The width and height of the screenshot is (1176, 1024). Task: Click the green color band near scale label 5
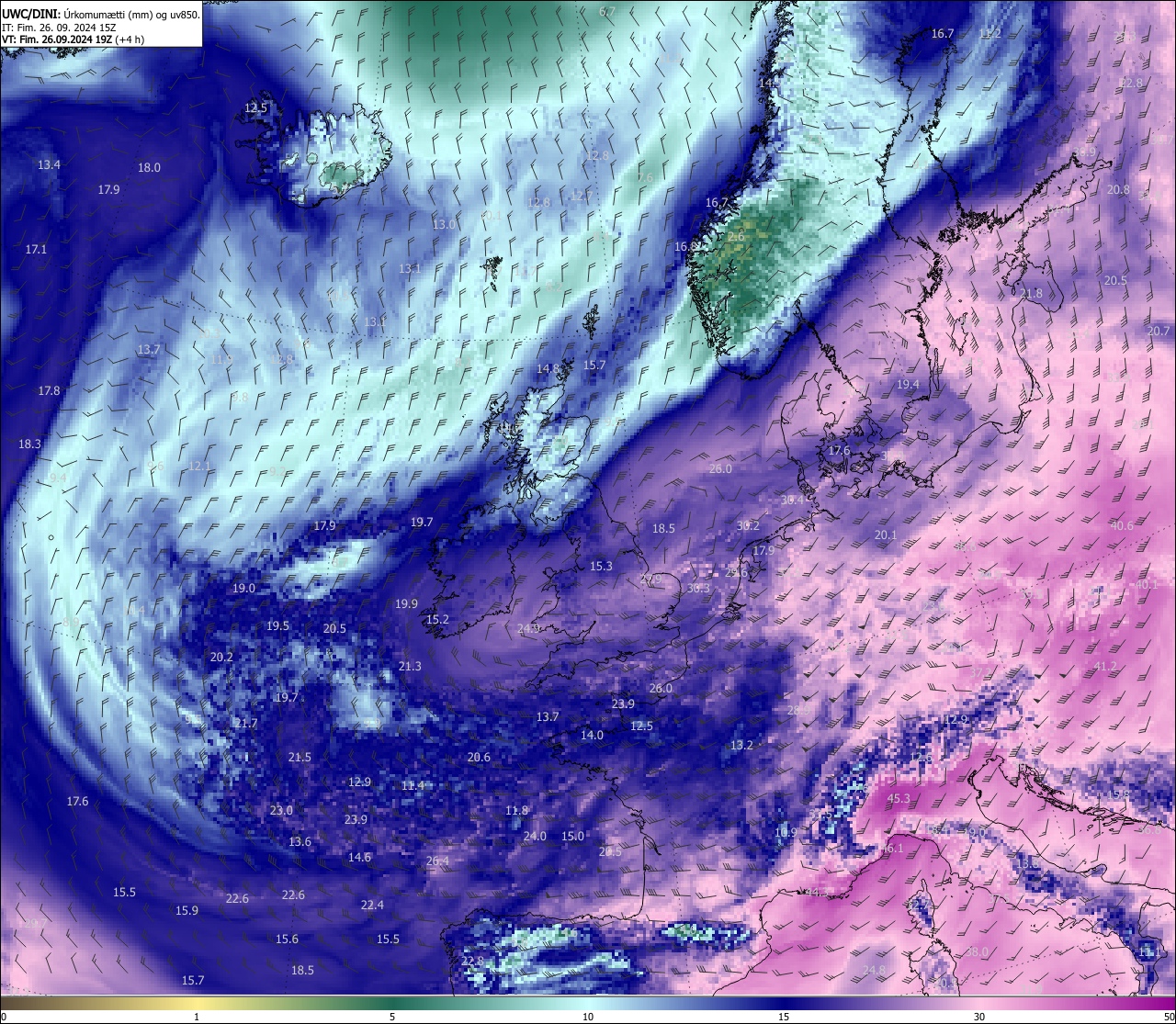(392, 1004)
